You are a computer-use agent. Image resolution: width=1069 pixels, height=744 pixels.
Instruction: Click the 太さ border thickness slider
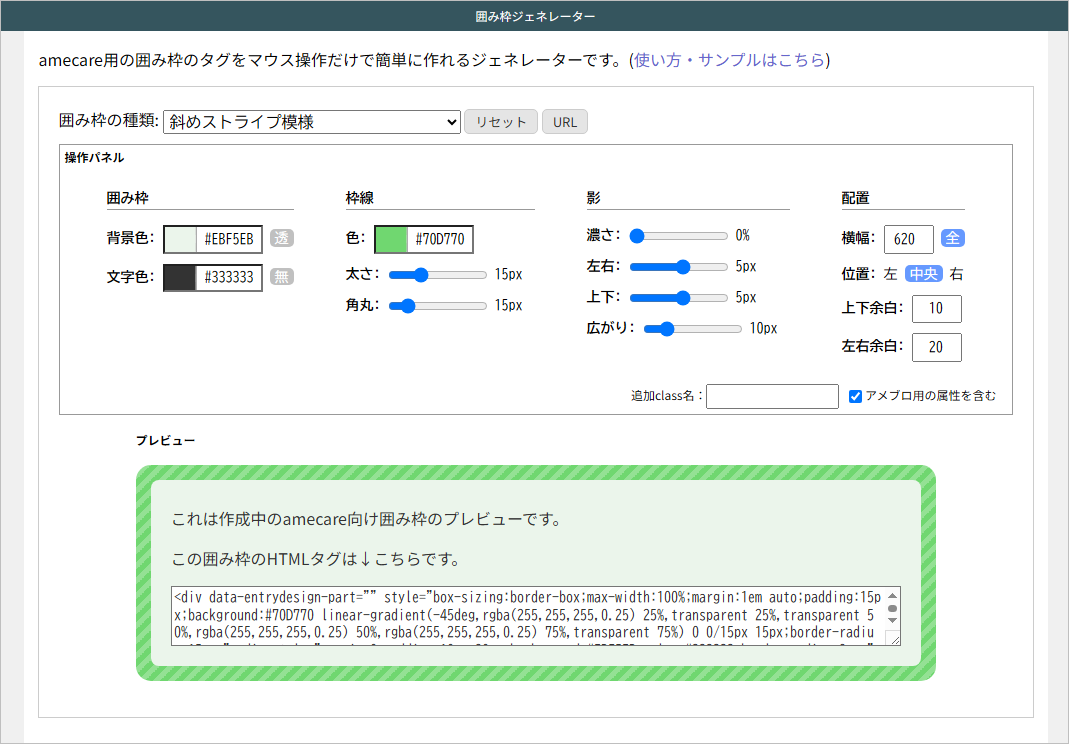pyautogui.click(x=438, y=275)
